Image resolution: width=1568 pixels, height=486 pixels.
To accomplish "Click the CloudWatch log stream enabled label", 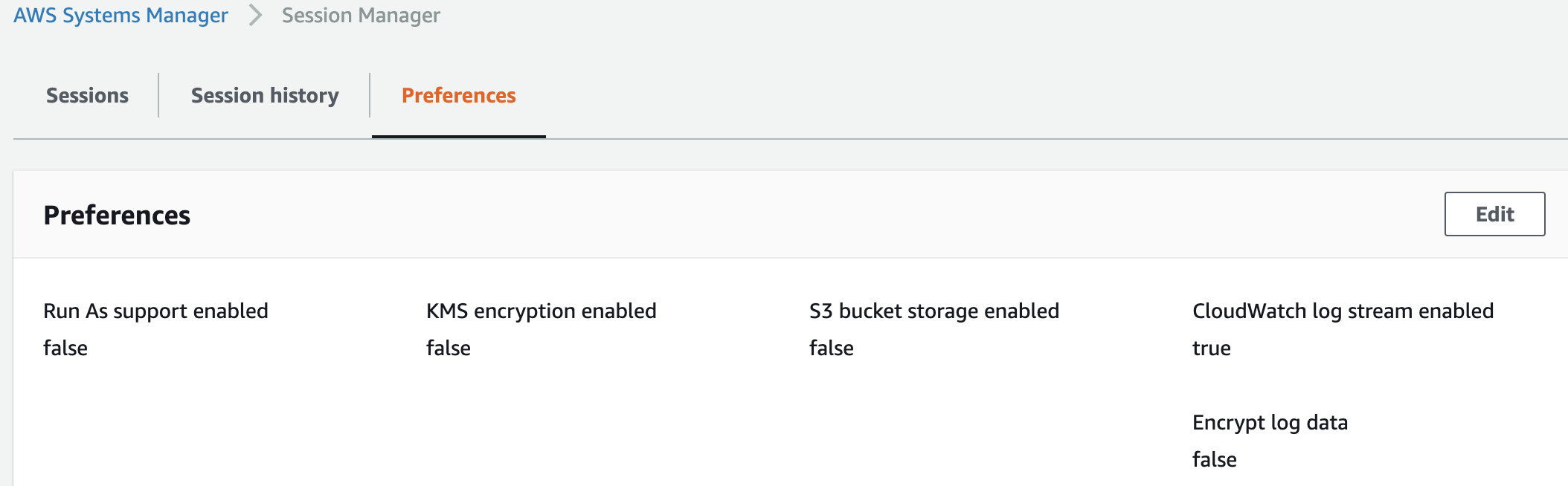I will pos(1343,311).
